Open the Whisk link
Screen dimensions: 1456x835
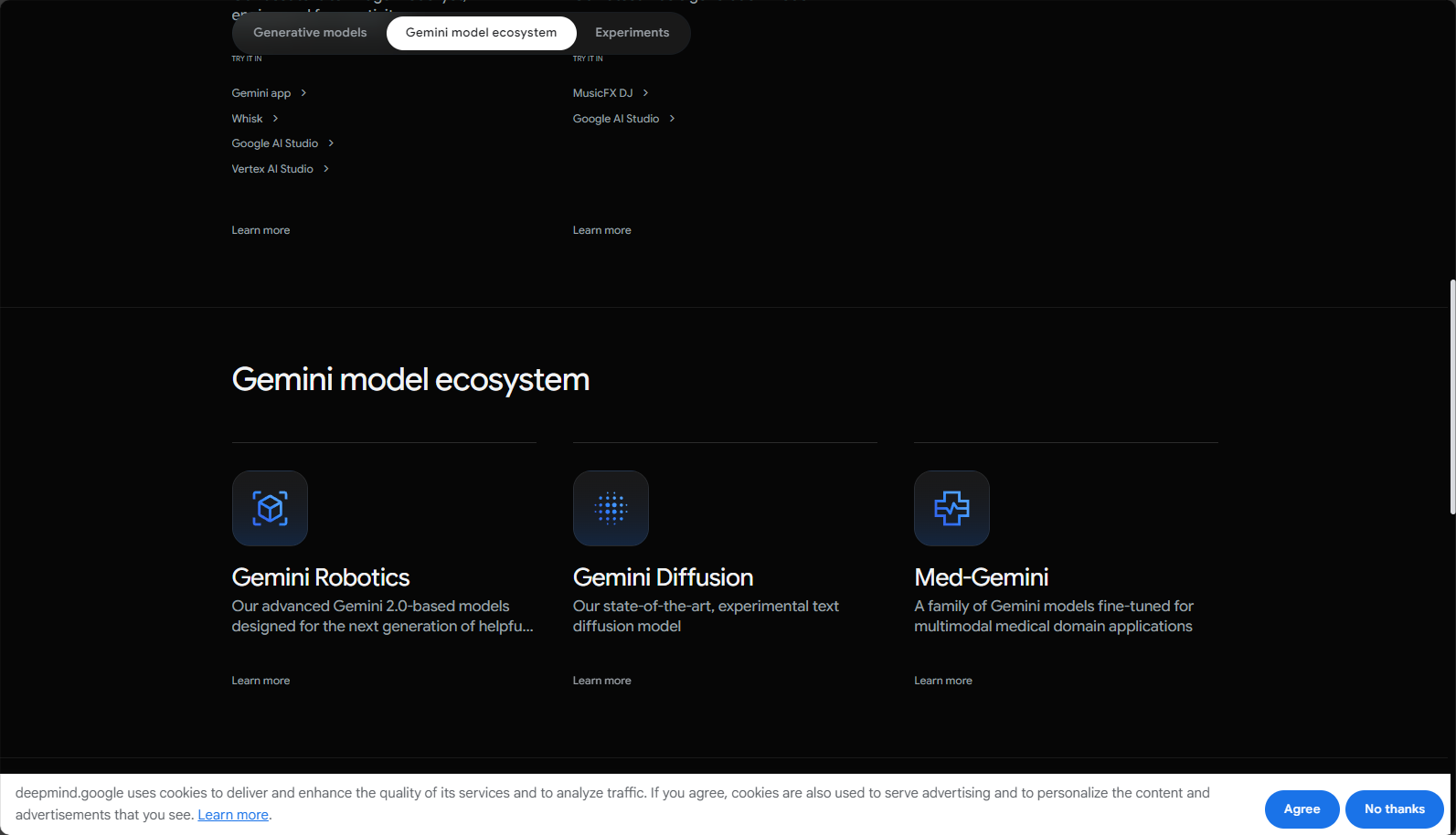coord(247,119)
